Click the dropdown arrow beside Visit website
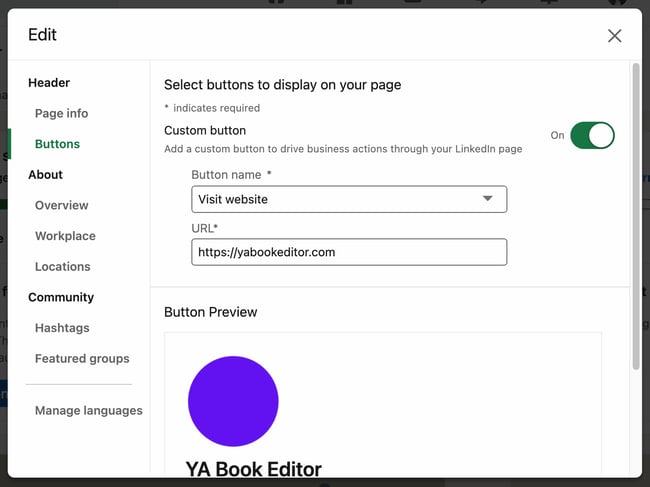Viewport: 650px width, 487px height. point(488,199)
